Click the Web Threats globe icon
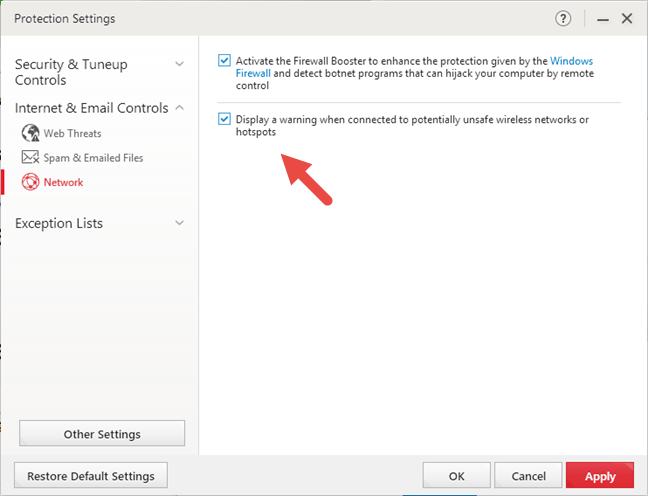 point(31,133)
